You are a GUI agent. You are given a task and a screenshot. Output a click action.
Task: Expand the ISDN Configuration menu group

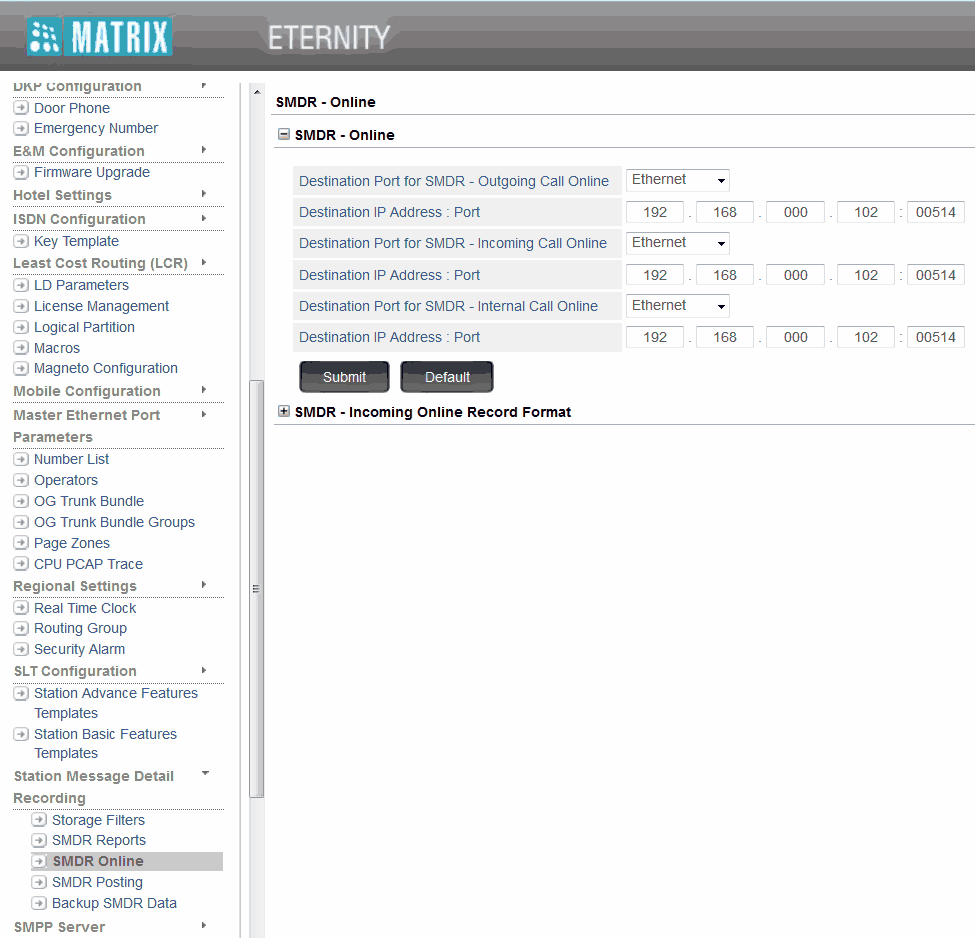(x=204, y=218)
